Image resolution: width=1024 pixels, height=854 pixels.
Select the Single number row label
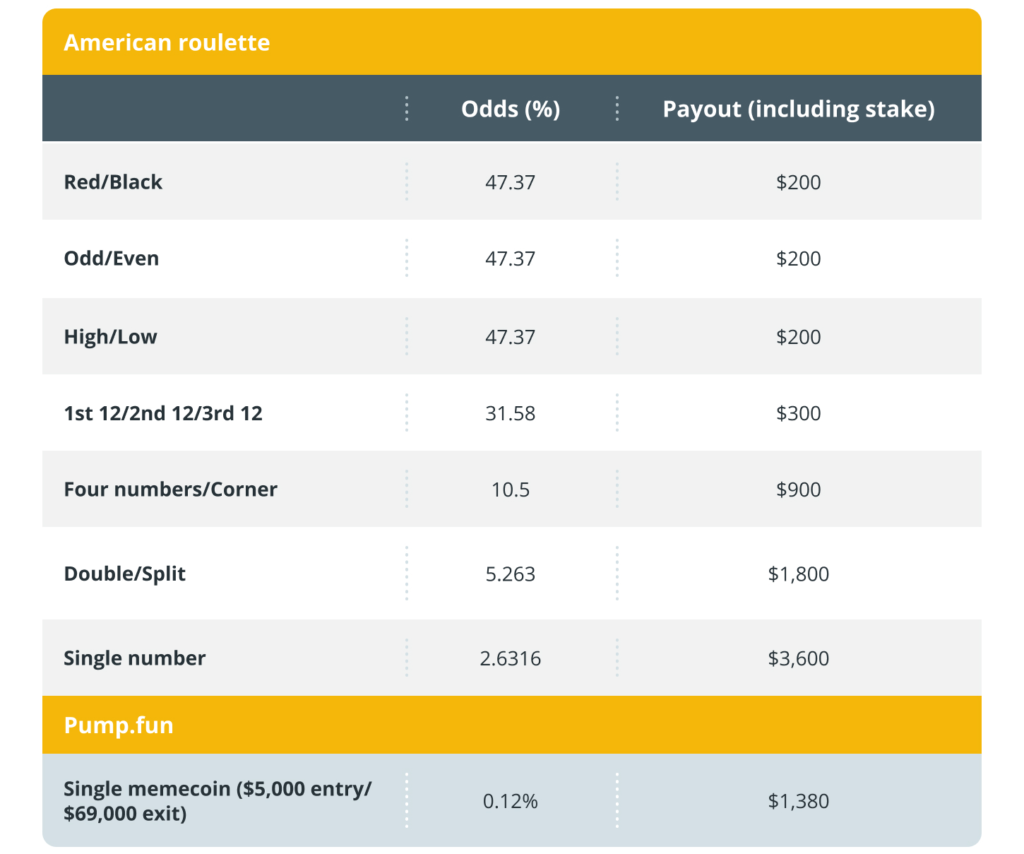tap(134, 658)
